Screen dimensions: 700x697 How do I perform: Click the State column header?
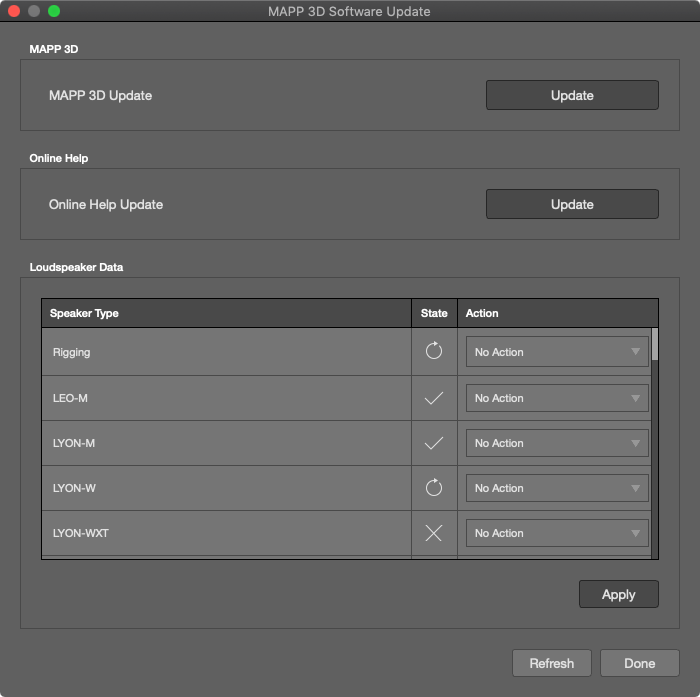[x=434, y=313]
